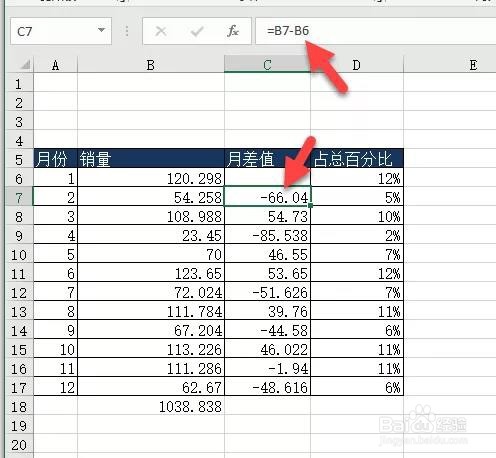This screenshot has height=458, width=496.
Task: Select cell with value 46.55
Action: 267,254
